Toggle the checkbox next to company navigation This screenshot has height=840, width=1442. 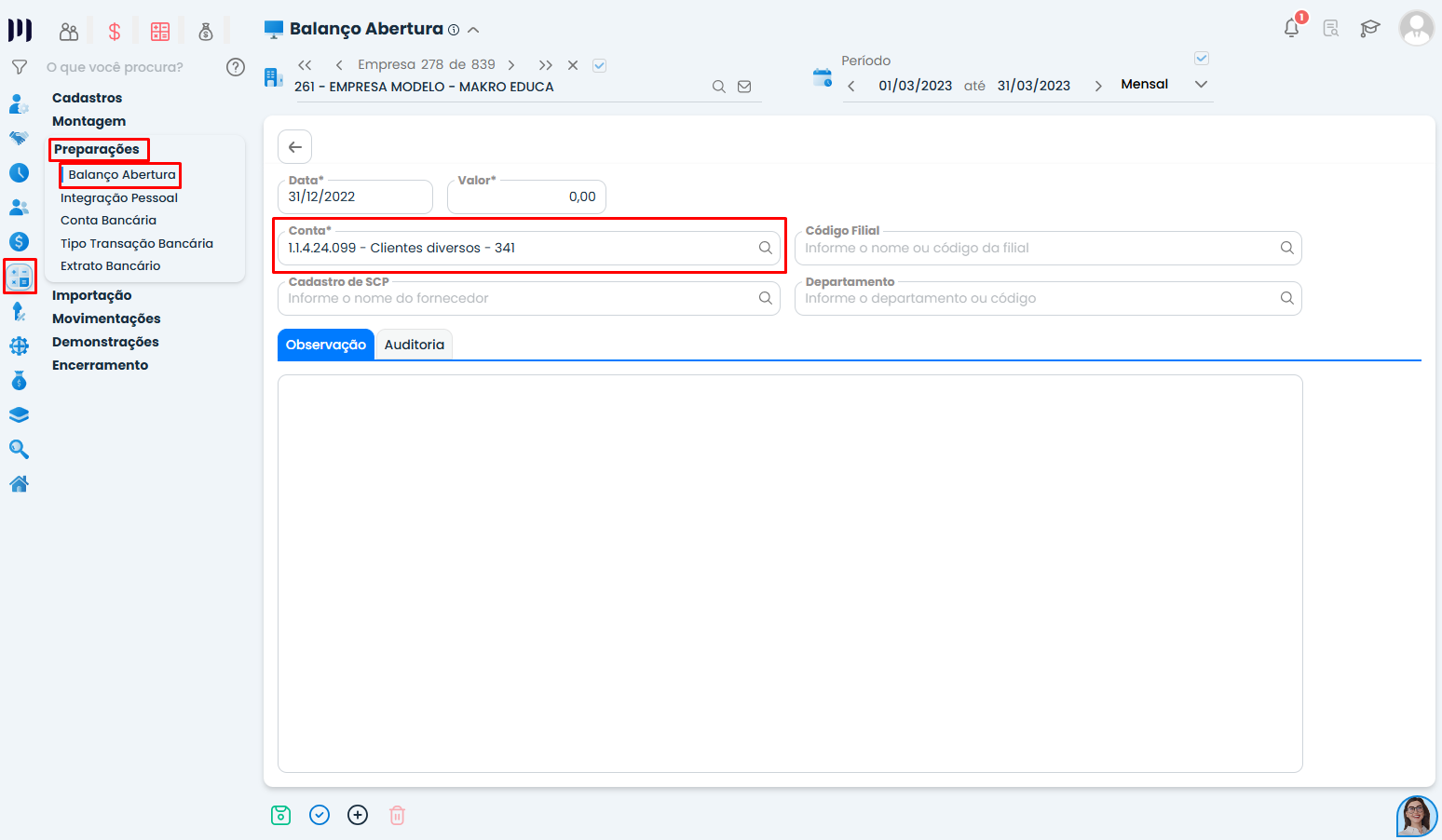point(600,65)
